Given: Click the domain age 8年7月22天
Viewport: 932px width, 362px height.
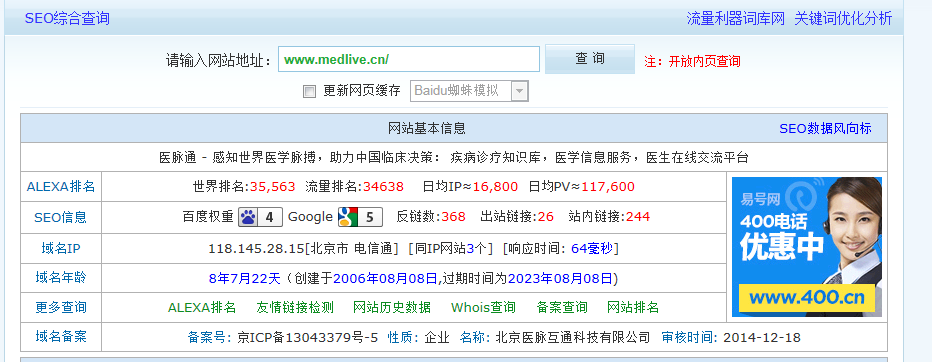Looking at the screenshot, I should click(244, 278).
